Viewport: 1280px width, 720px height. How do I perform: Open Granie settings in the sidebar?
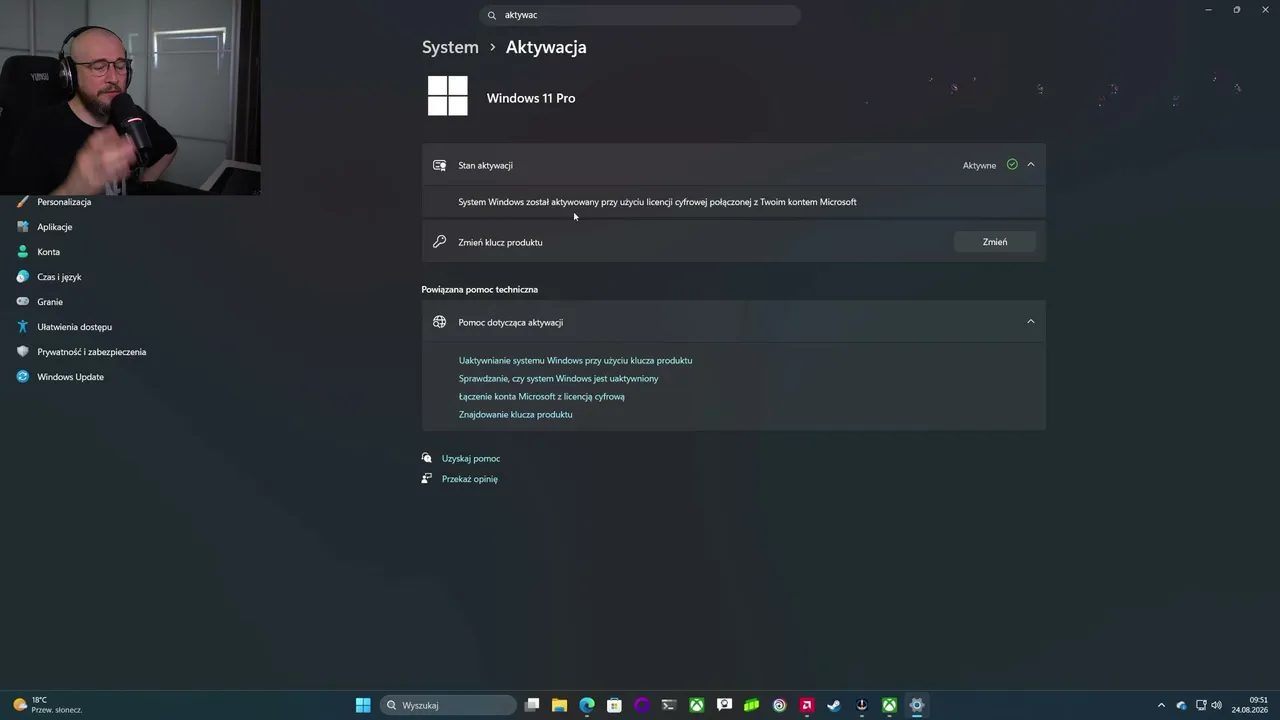[50, 302]
